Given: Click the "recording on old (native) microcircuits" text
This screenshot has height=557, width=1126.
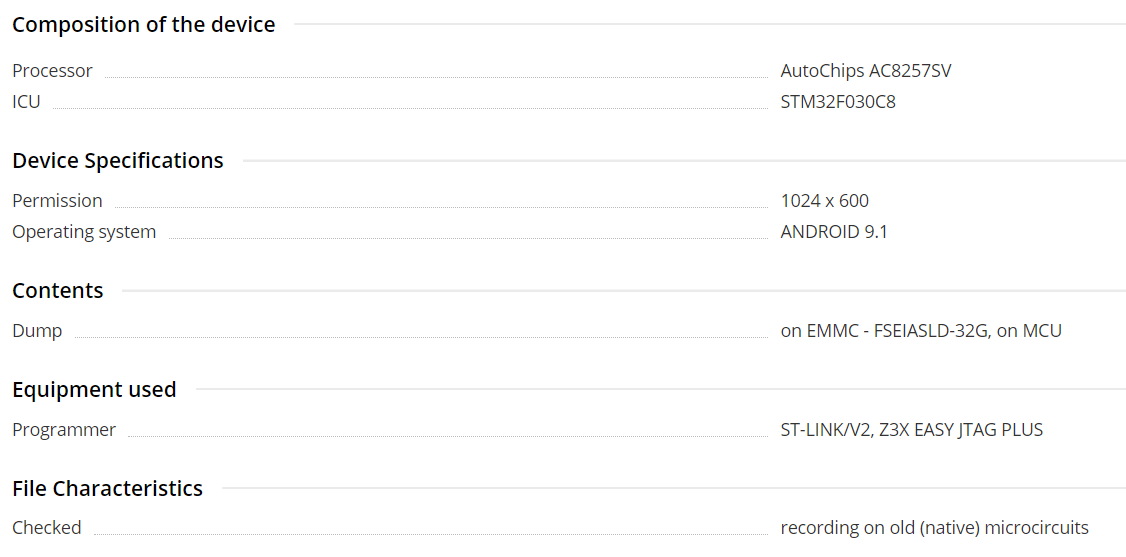Looking at the screenshot, I should 934,528.
